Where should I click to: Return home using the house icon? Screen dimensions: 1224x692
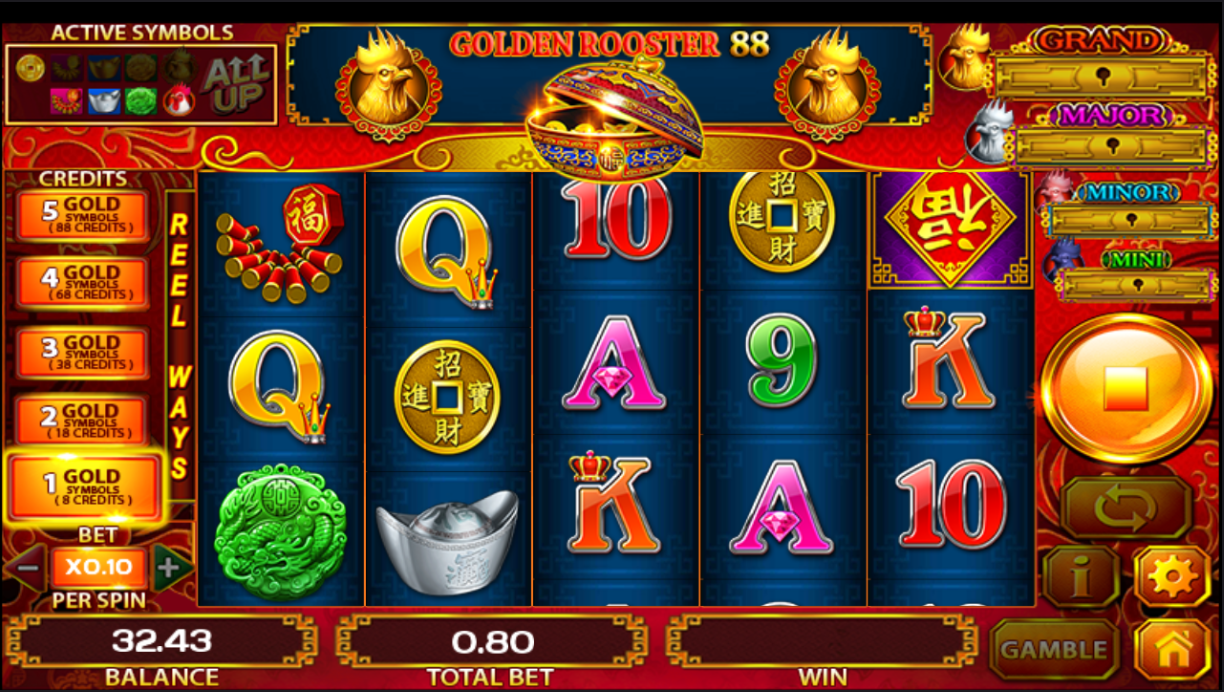pyautogui.click(x=1173, y=650)
